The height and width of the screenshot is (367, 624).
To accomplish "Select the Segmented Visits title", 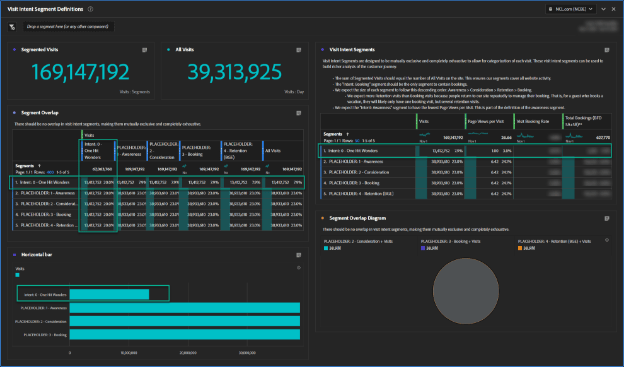I will tap(39, 49).
